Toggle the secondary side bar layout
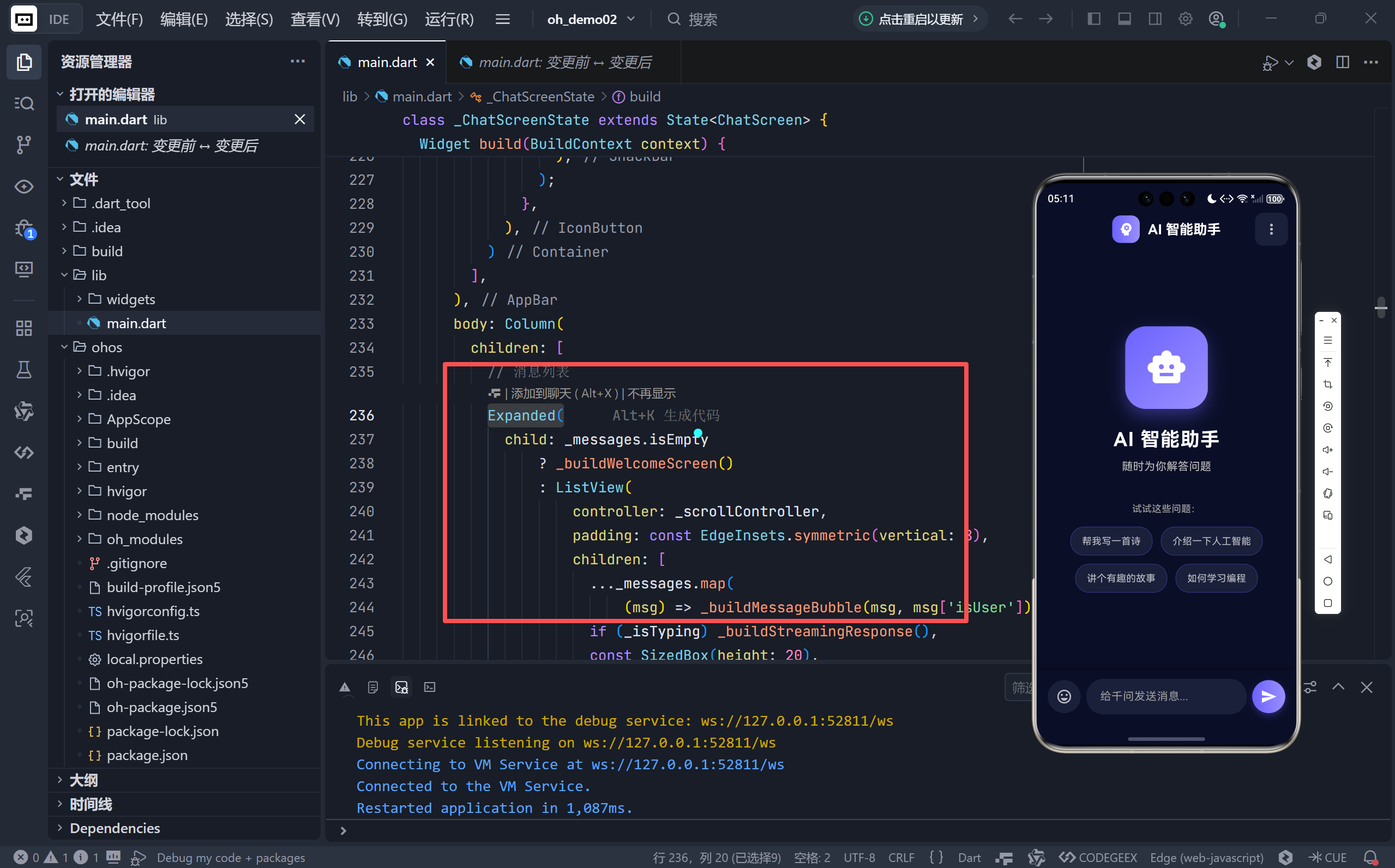1395x868 pixels. 1155,19
